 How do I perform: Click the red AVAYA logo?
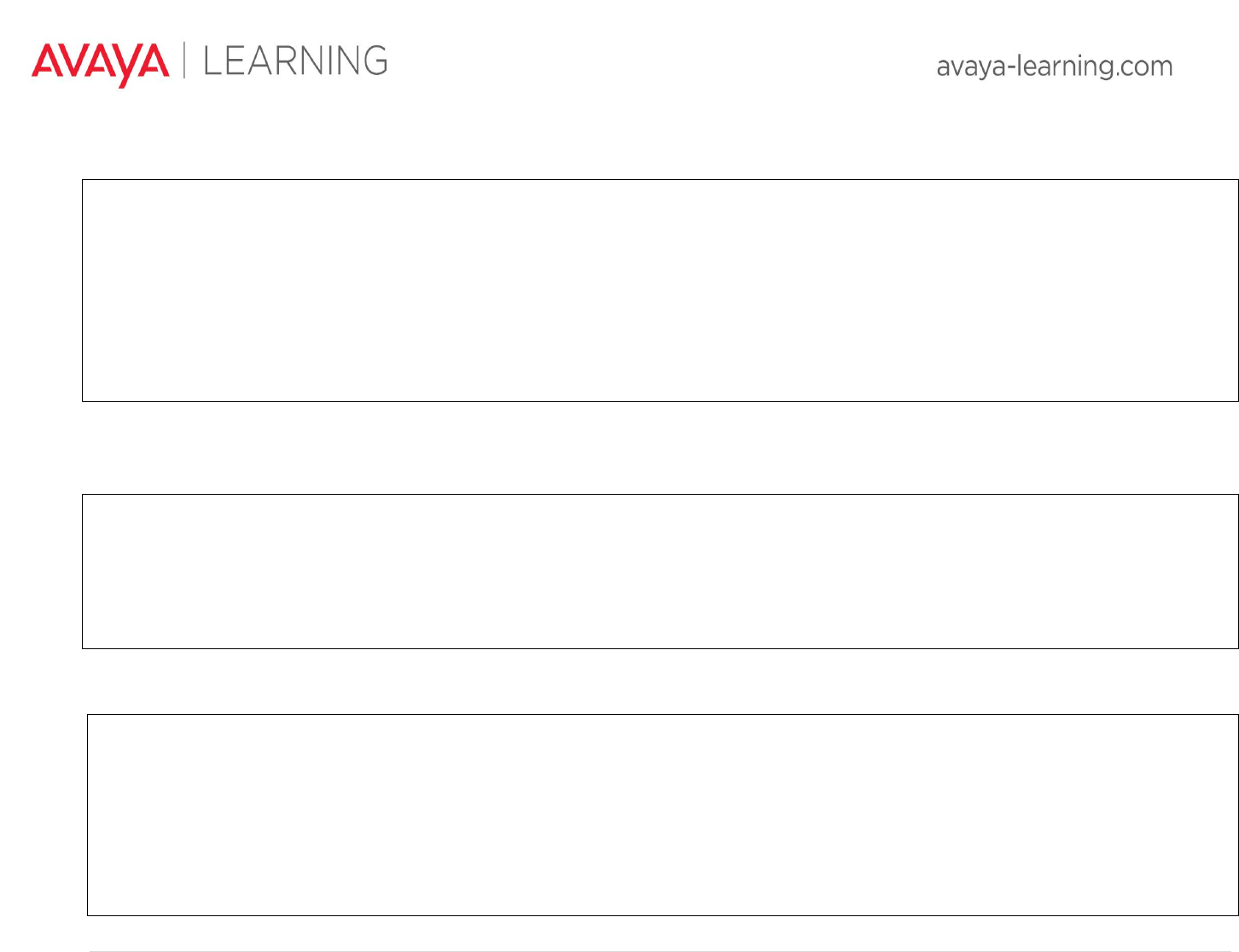point(100,64)
